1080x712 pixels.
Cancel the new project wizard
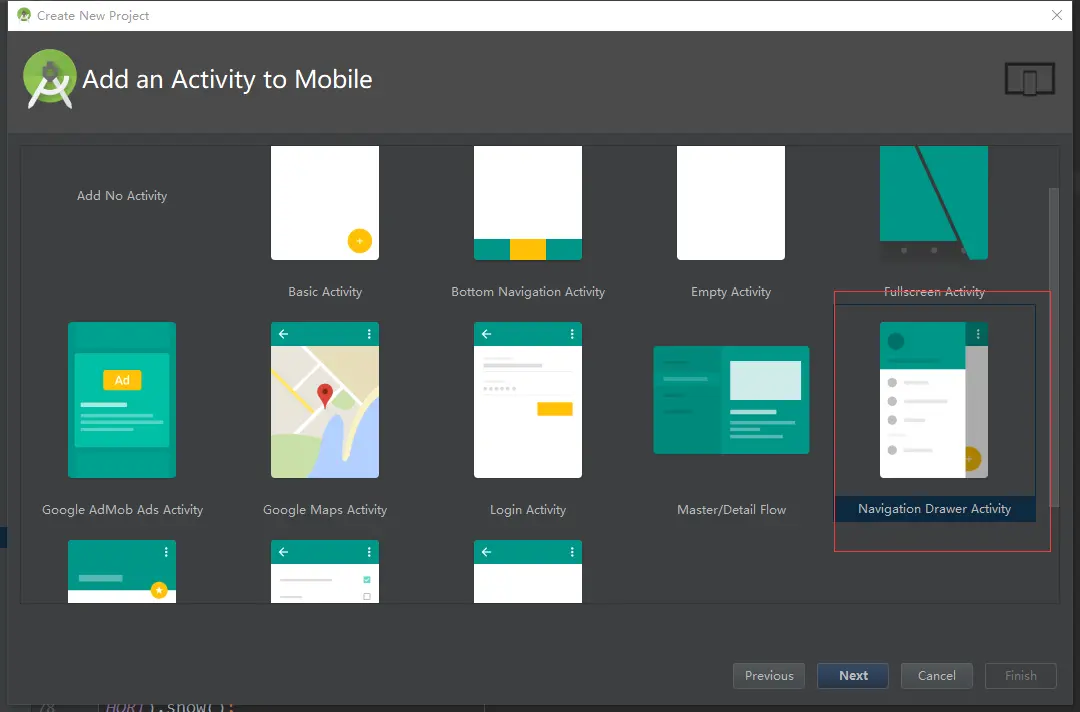coord(936,675)
